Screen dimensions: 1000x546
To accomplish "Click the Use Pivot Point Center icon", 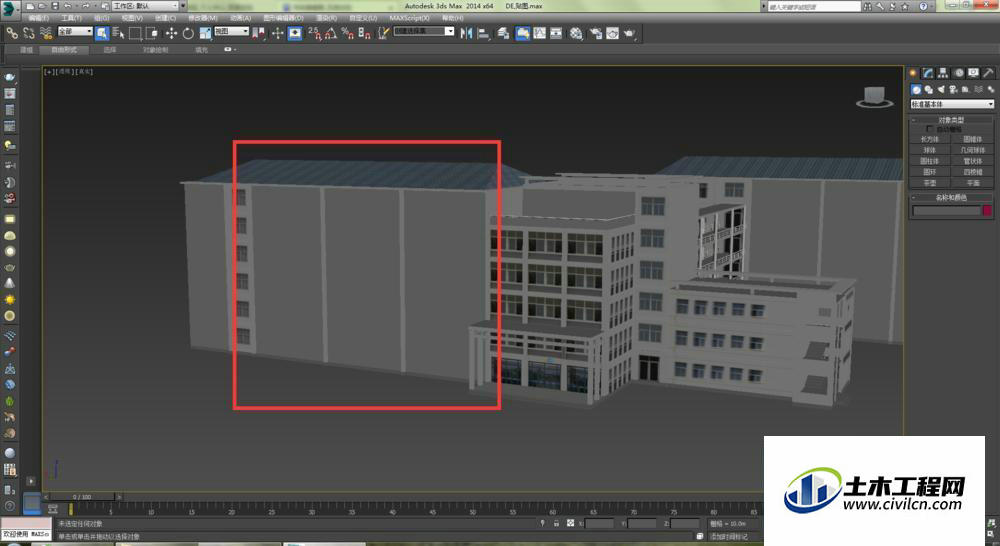I will click(259, 33).
